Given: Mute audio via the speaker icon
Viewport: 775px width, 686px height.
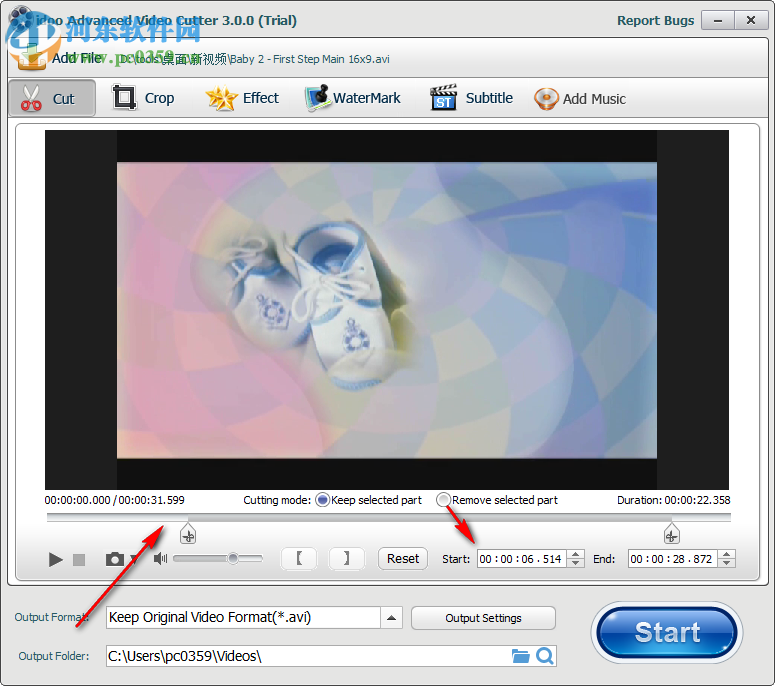Looking at the screenshot, I should (x=160, y=558).
